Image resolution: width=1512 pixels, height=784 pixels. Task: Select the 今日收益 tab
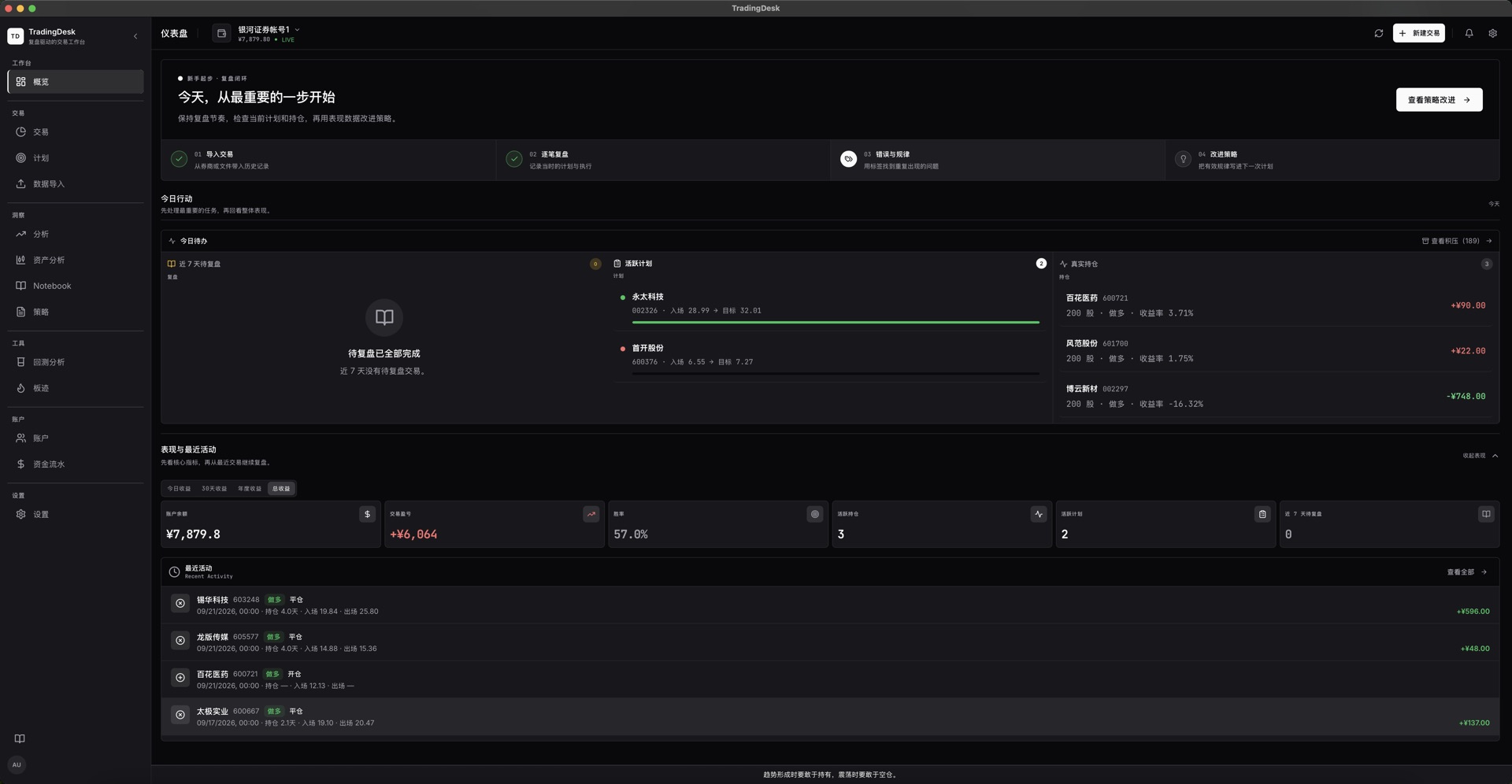(179, 489)
